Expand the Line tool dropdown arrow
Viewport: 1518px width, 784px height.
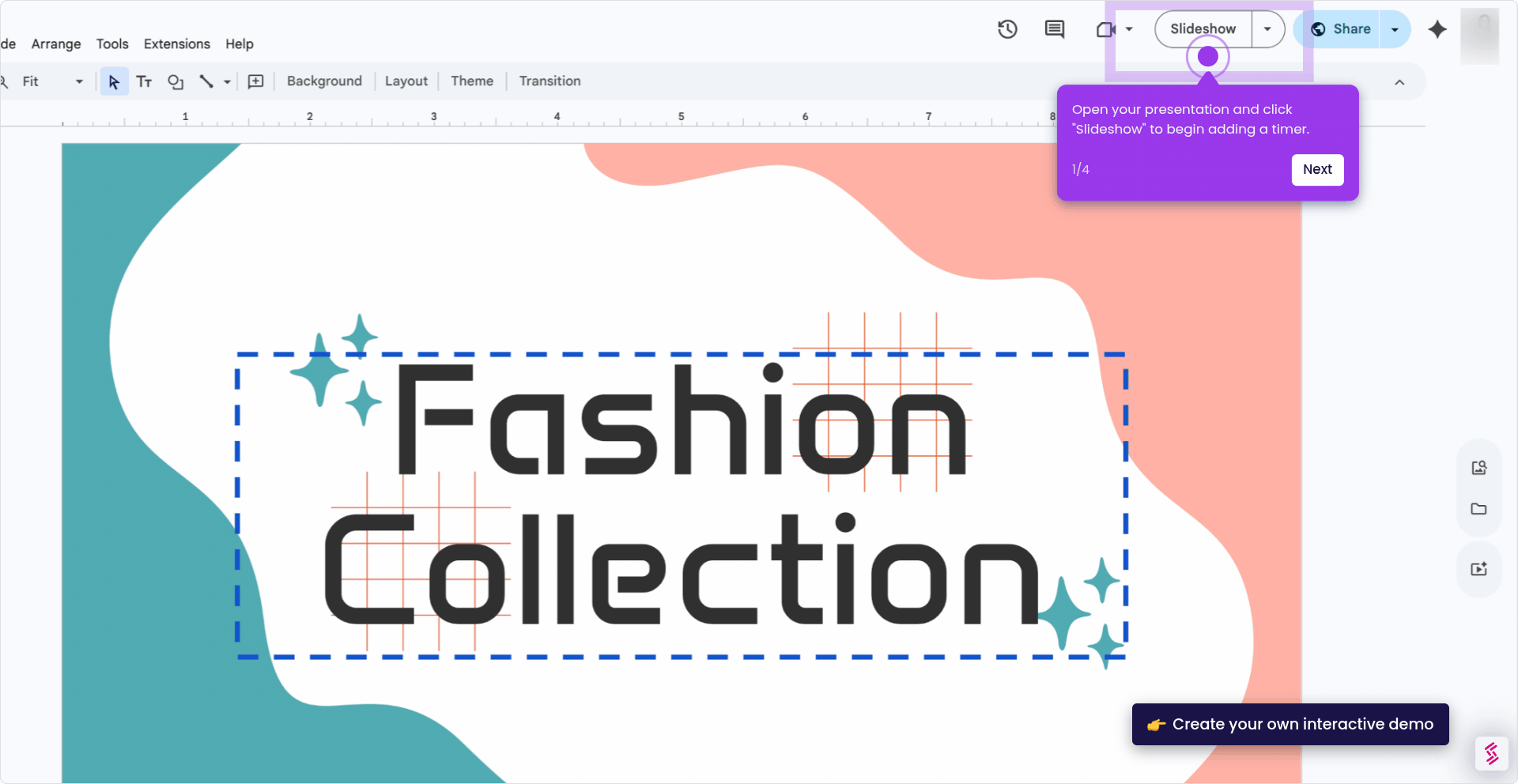tap(227, 81)
